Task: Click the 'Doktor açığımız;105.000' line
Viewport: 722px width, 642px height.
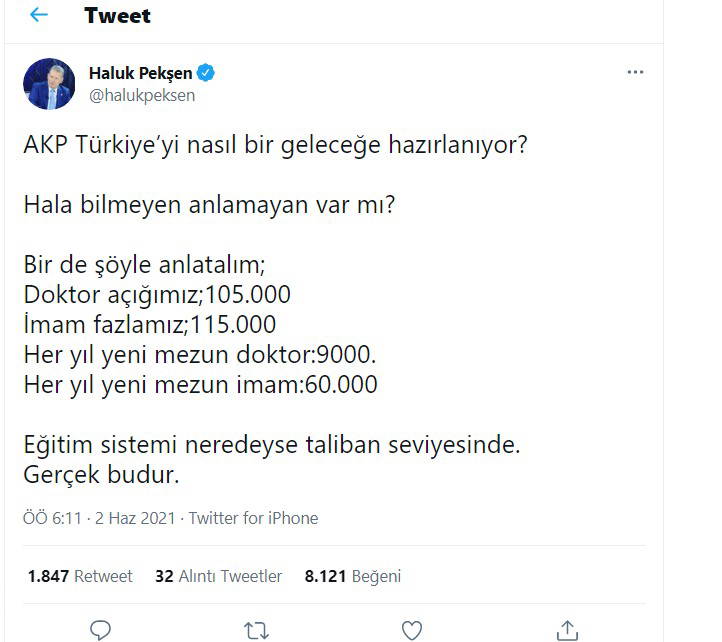Action: [157, 295]
